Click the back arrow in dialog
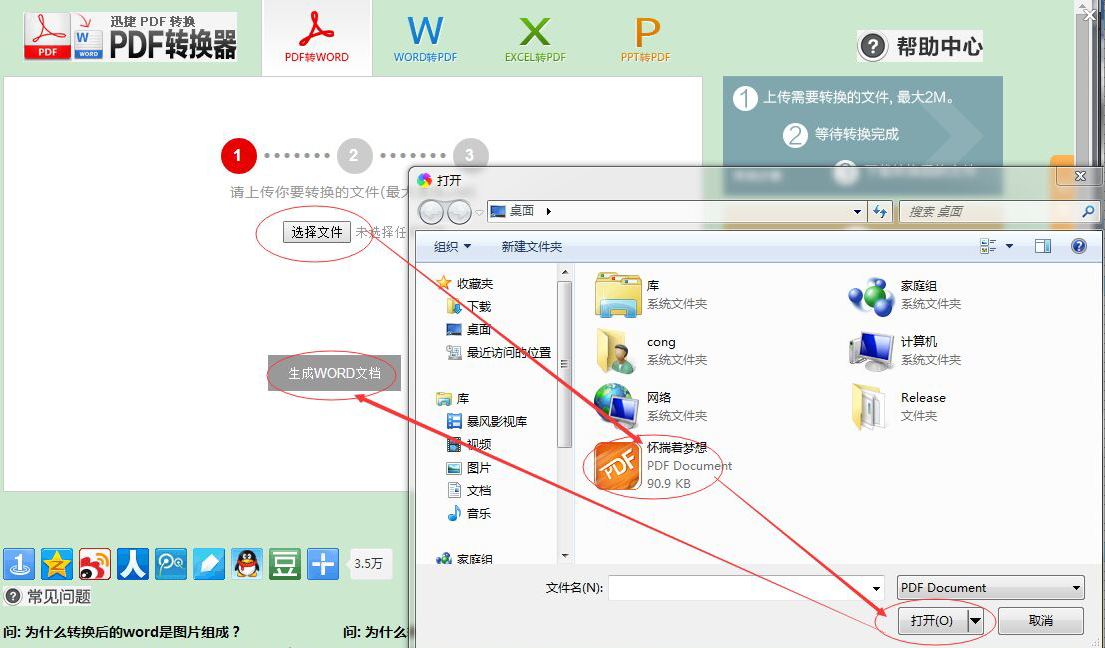Viewport: 1105px width, 648px height. point(432,211)
